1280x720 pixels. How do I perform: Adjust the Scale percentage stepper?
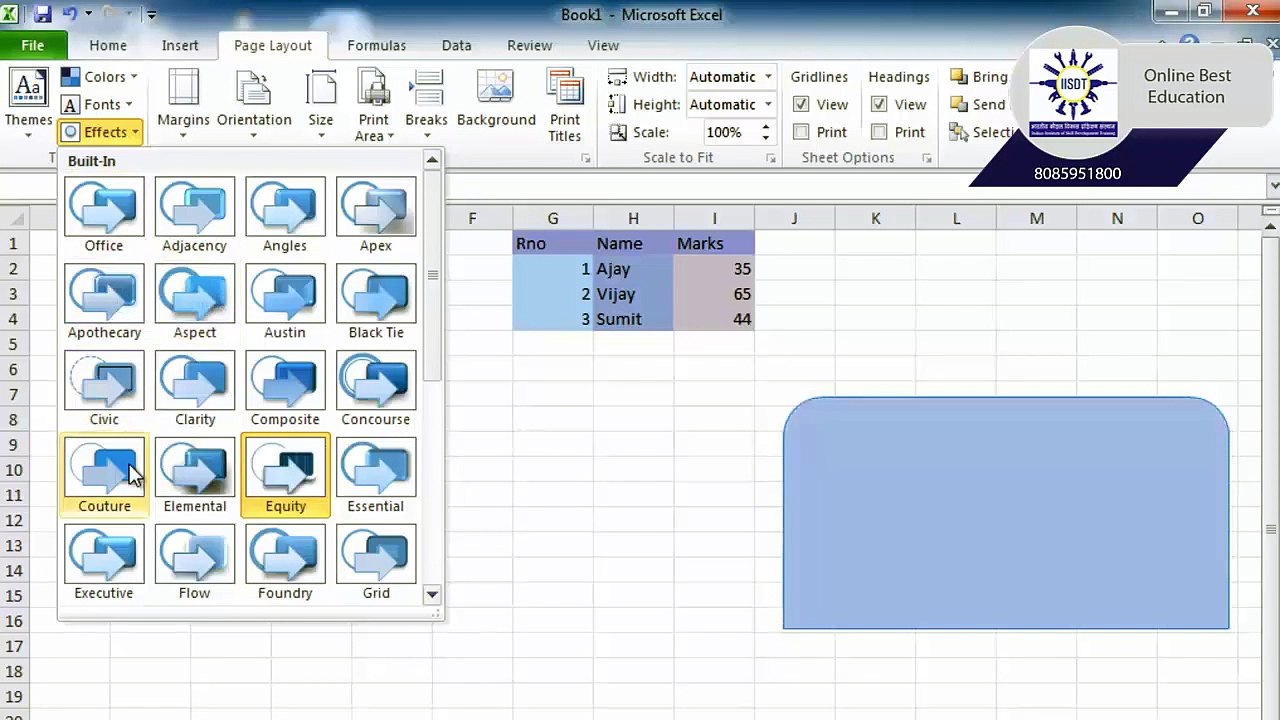pos(765,132)
